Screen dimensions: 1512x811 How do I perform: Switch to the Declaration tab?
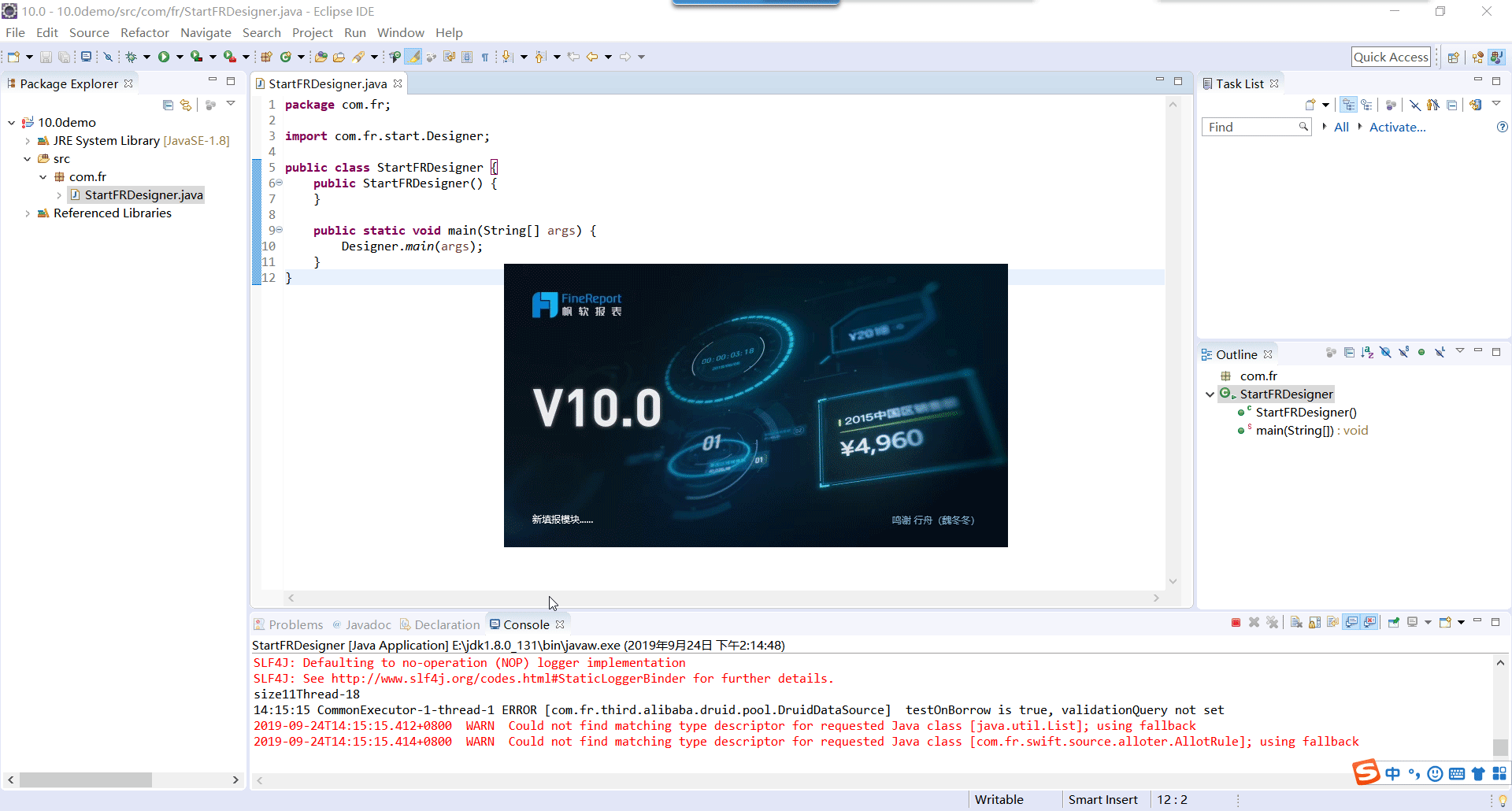(x=440, y=624)
